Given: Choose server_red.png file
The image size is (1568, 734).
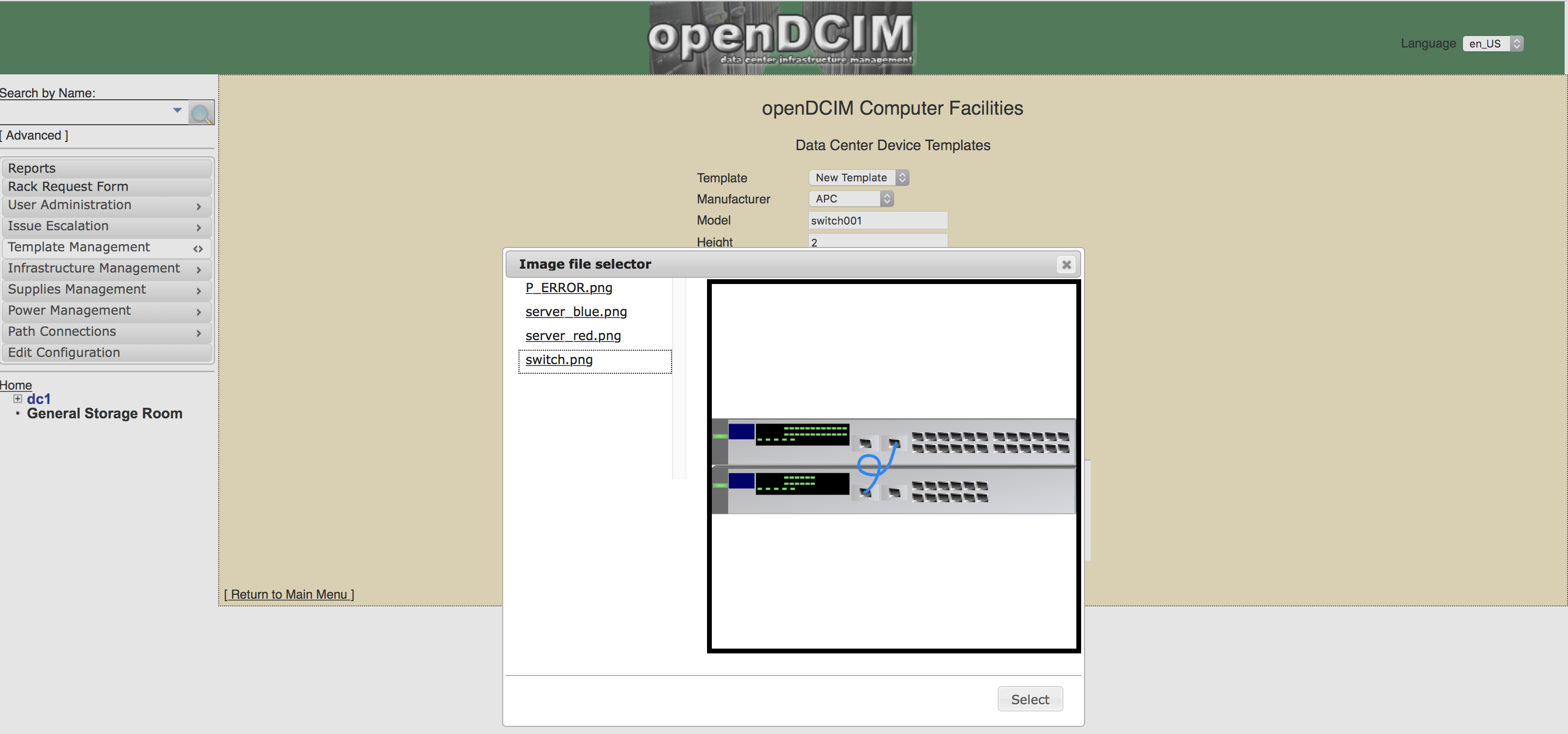Looking at the screenshot, I should pyautogui.click(x=573, y=336).
